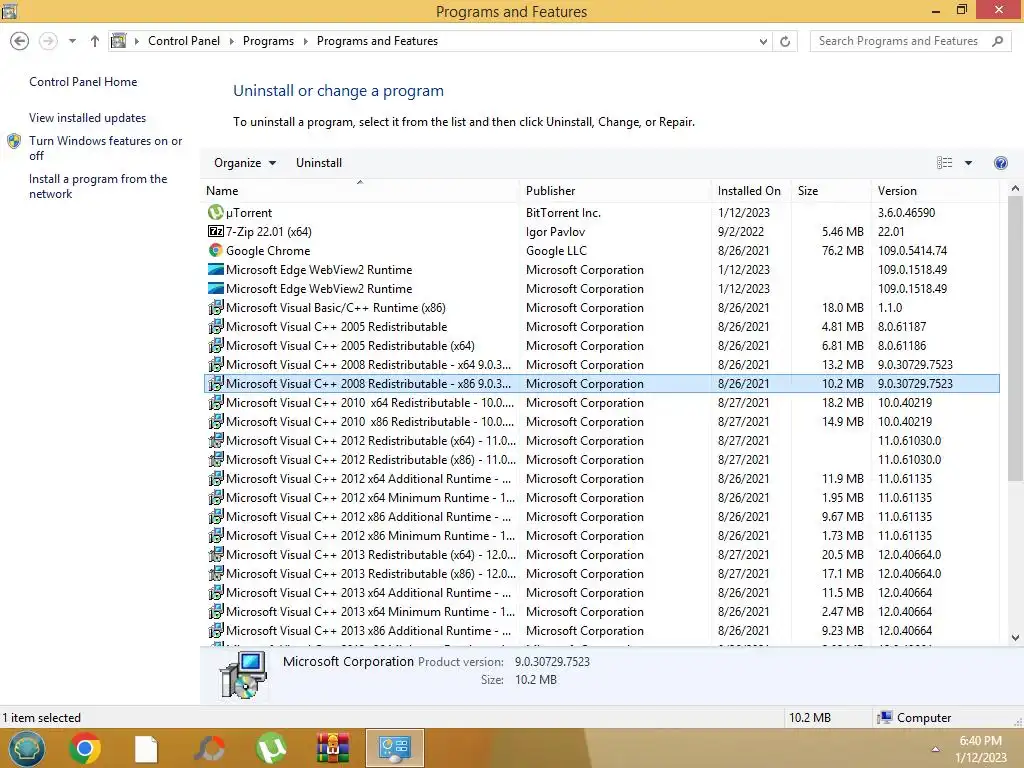Click the window icon in title bar
Screen dimensions: 1024x768
coord(9,10)
